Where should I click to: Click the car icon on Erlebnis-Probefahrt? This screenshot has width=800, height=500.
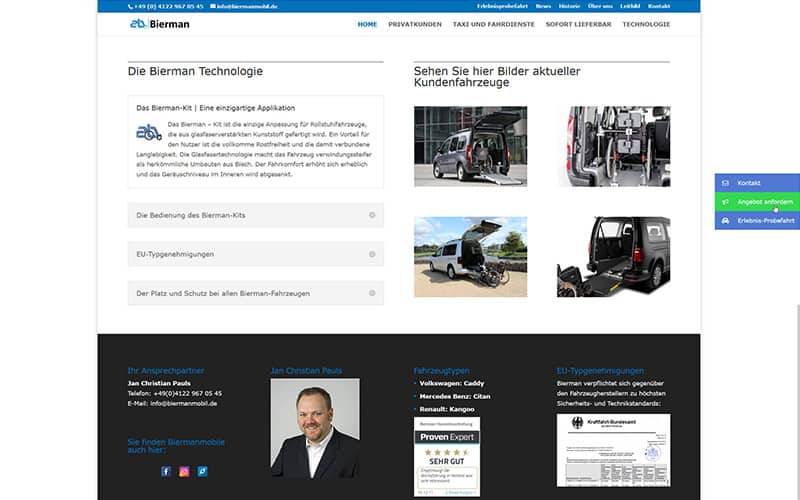[726, 221]
